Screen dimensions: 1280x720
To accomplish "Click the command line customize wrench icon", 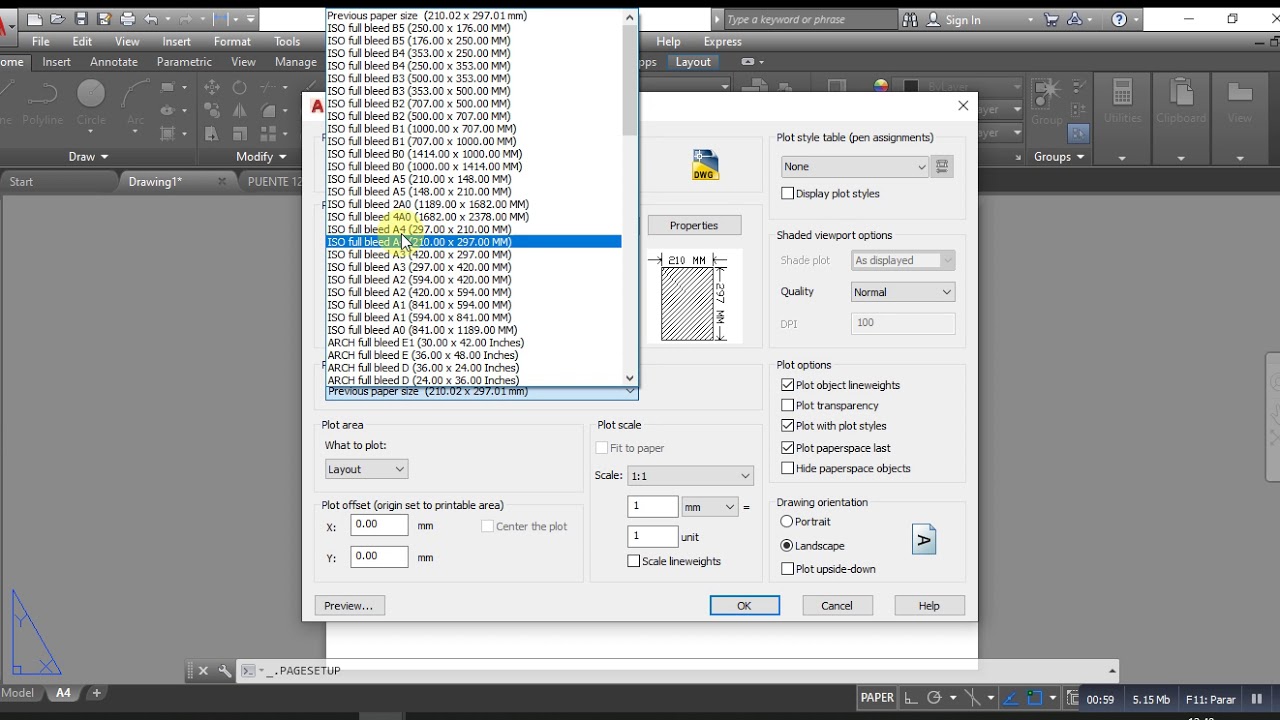I will click(224, 671).
